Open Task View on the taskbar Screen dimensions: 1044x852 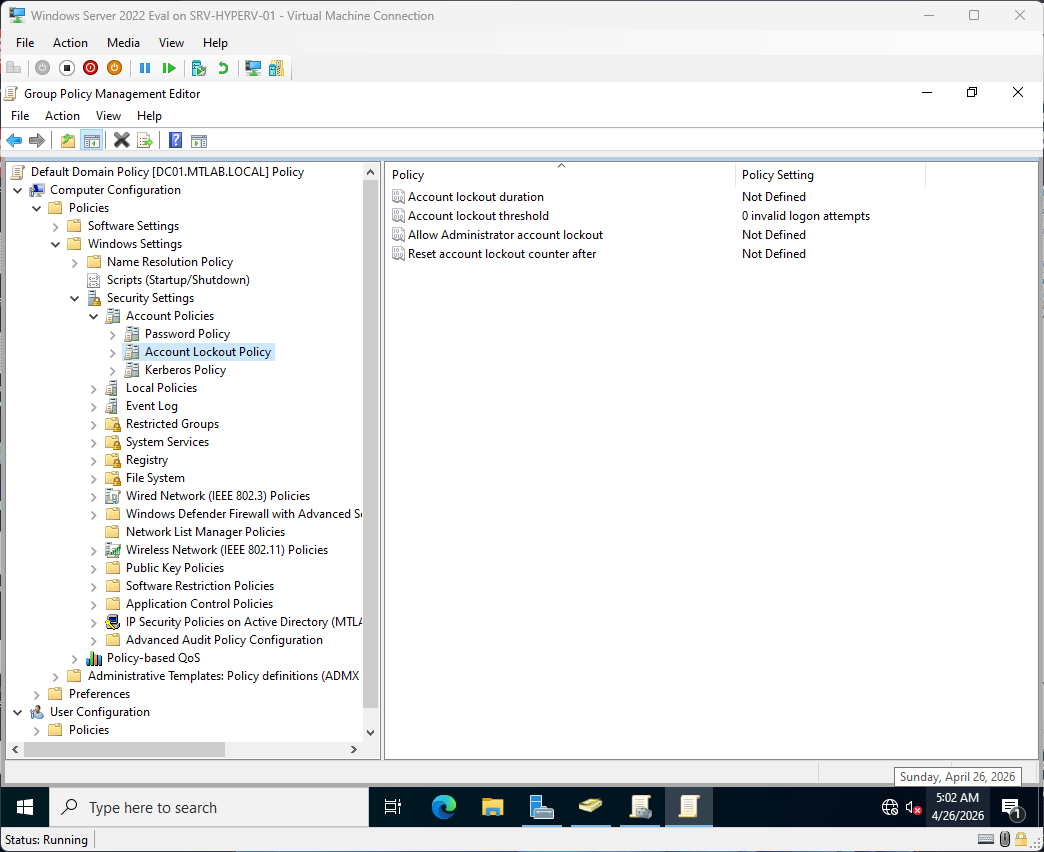pos(393,807)
